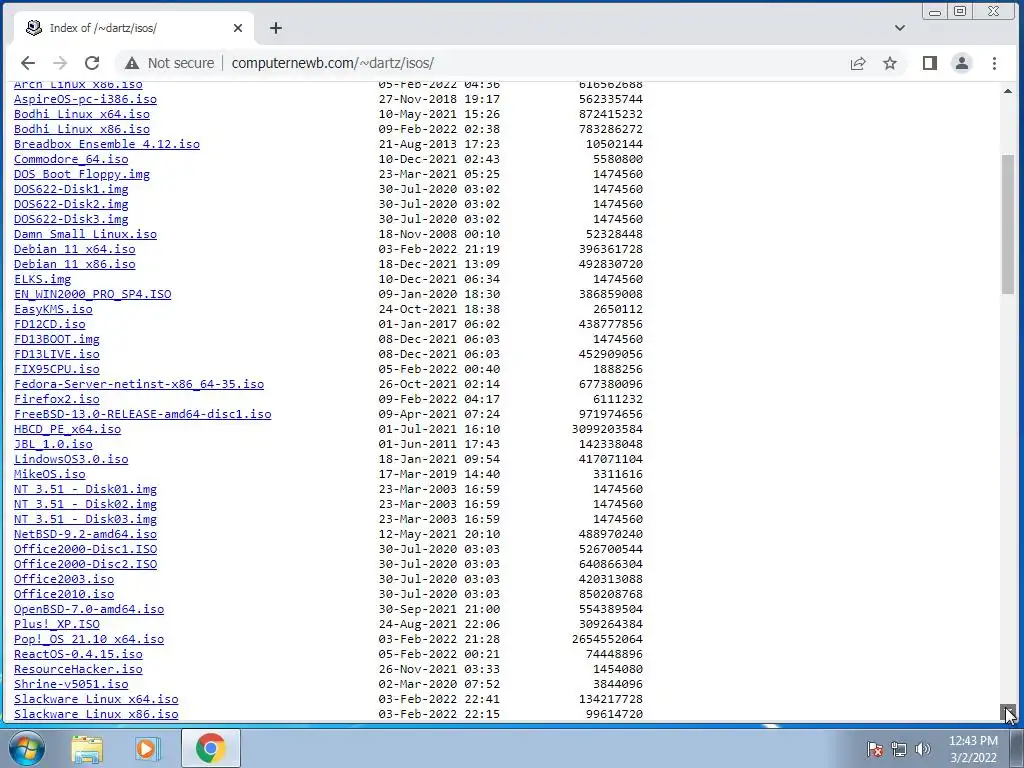Open the Not secure site info warning

tap(169, 63)
